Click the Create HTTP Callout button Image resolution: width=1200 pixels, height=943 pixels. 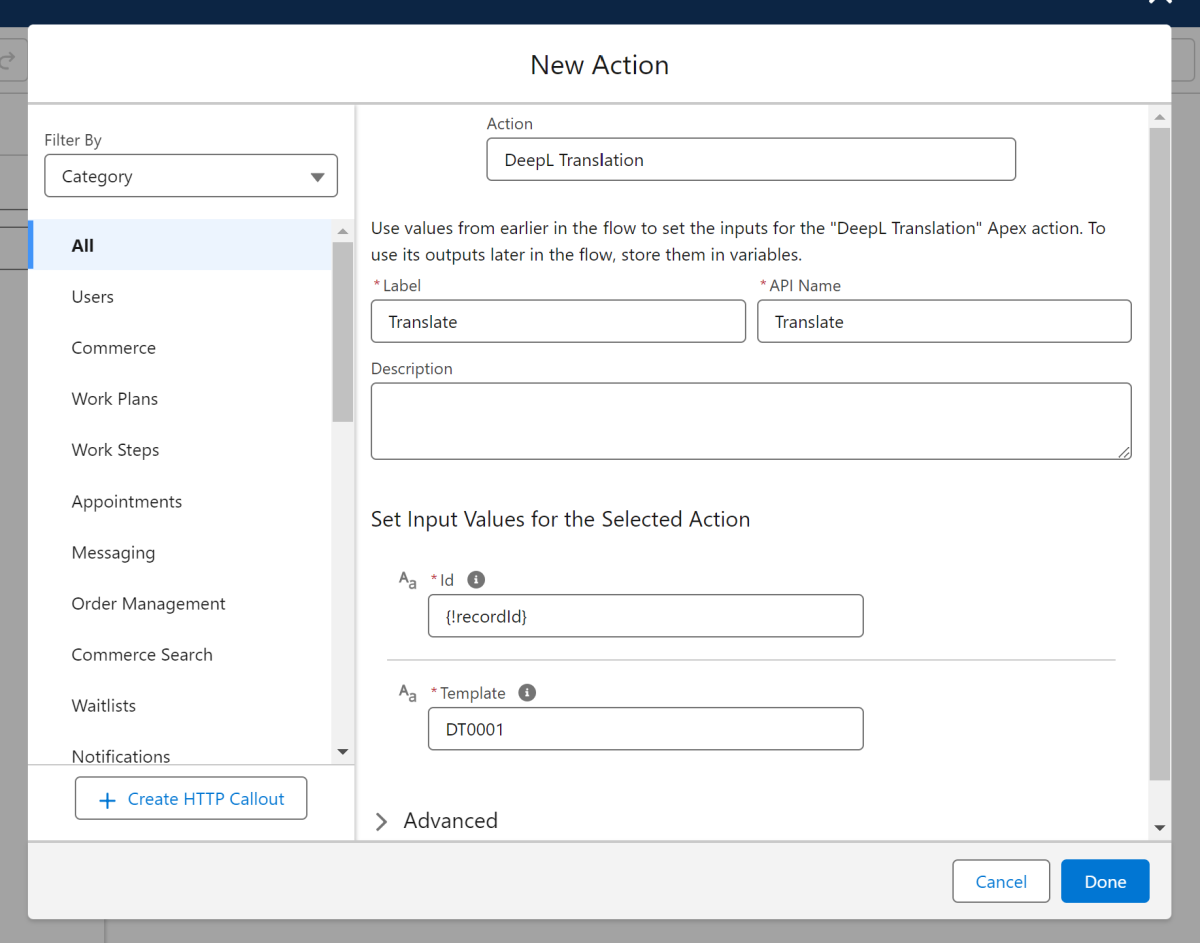pos(191,799)
